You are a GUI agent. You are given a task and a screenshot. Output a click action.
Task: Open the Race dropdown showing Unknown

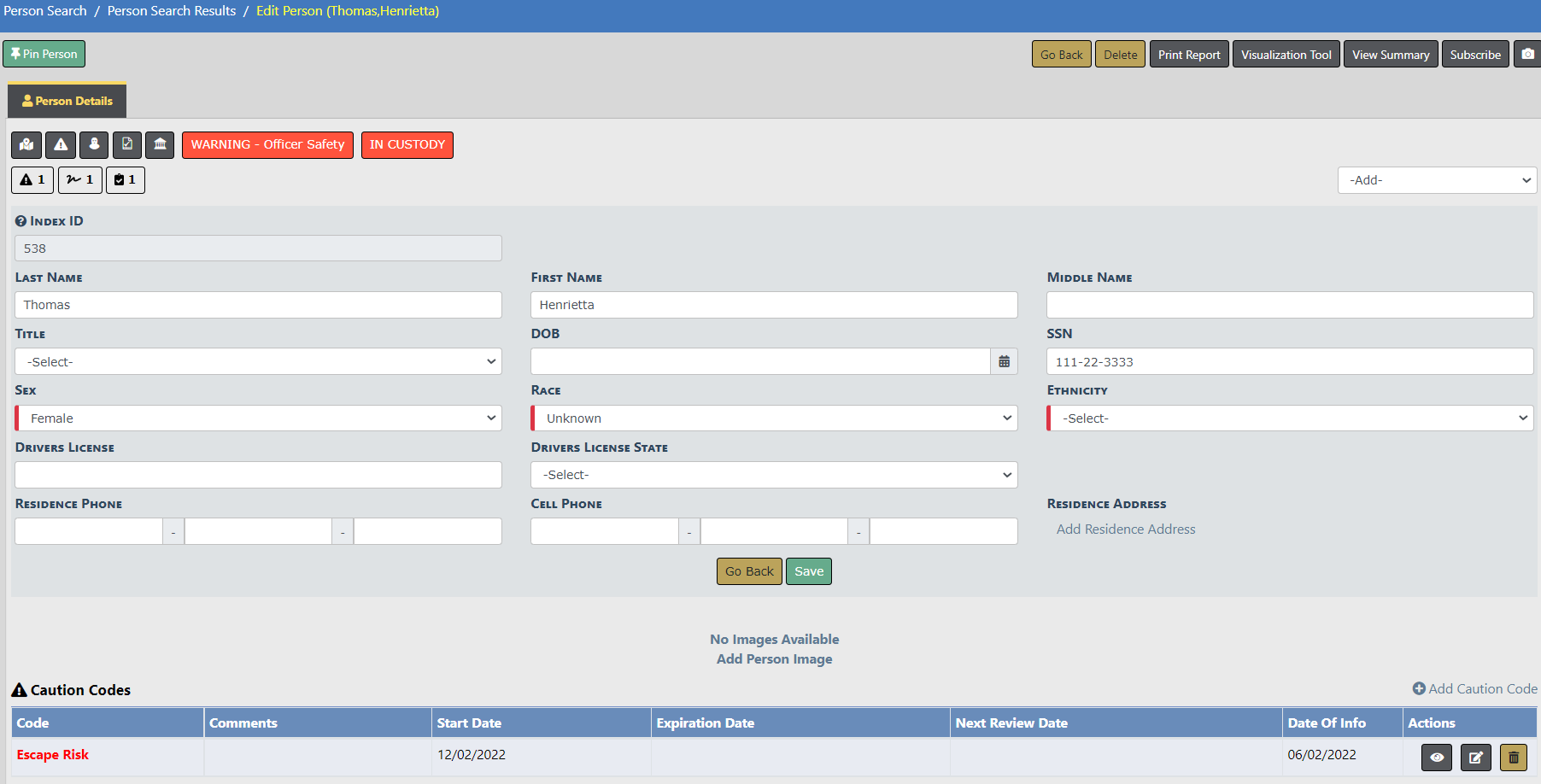[774, 418]
